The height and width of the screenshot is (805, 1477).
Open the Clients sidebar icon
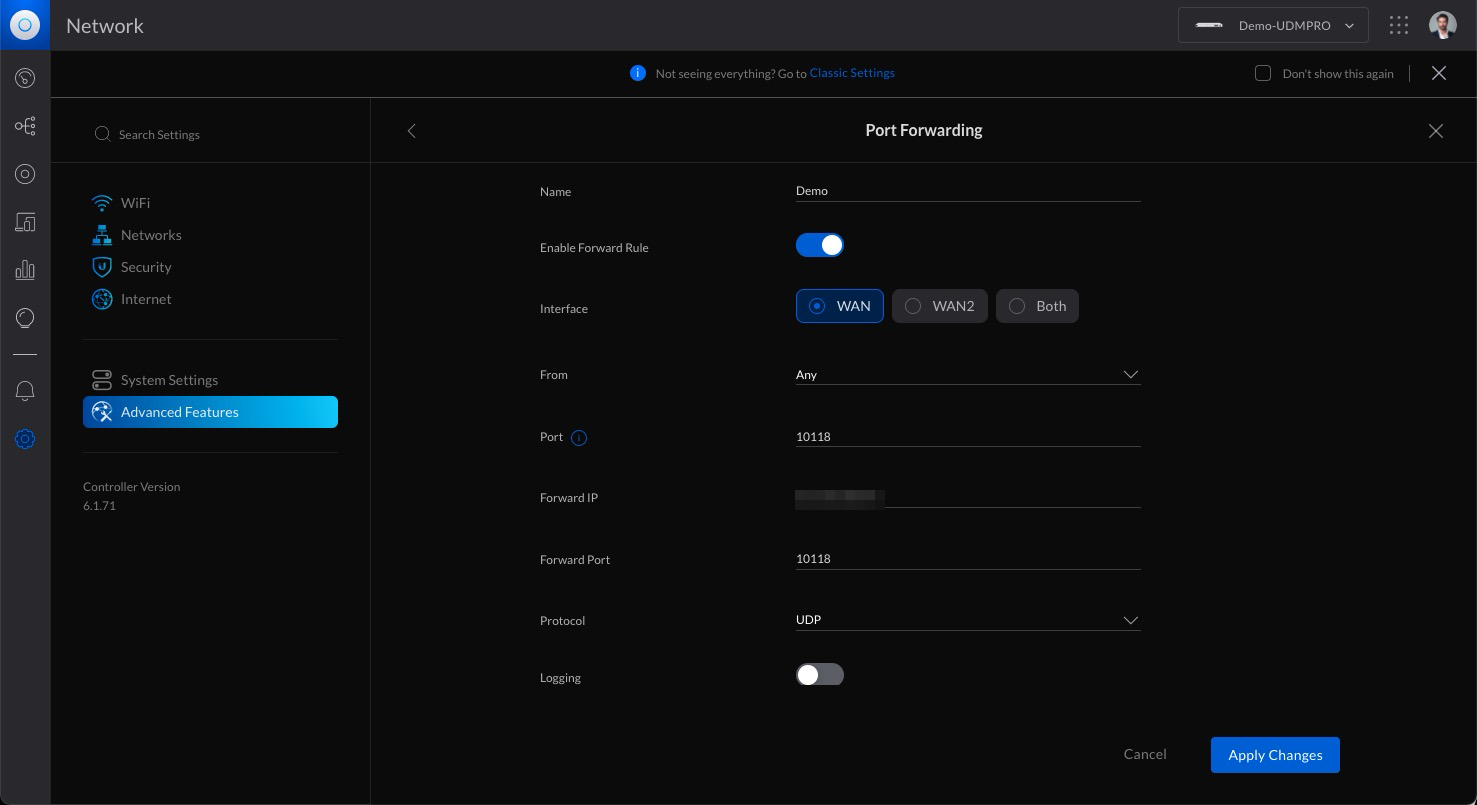(25, 222)
